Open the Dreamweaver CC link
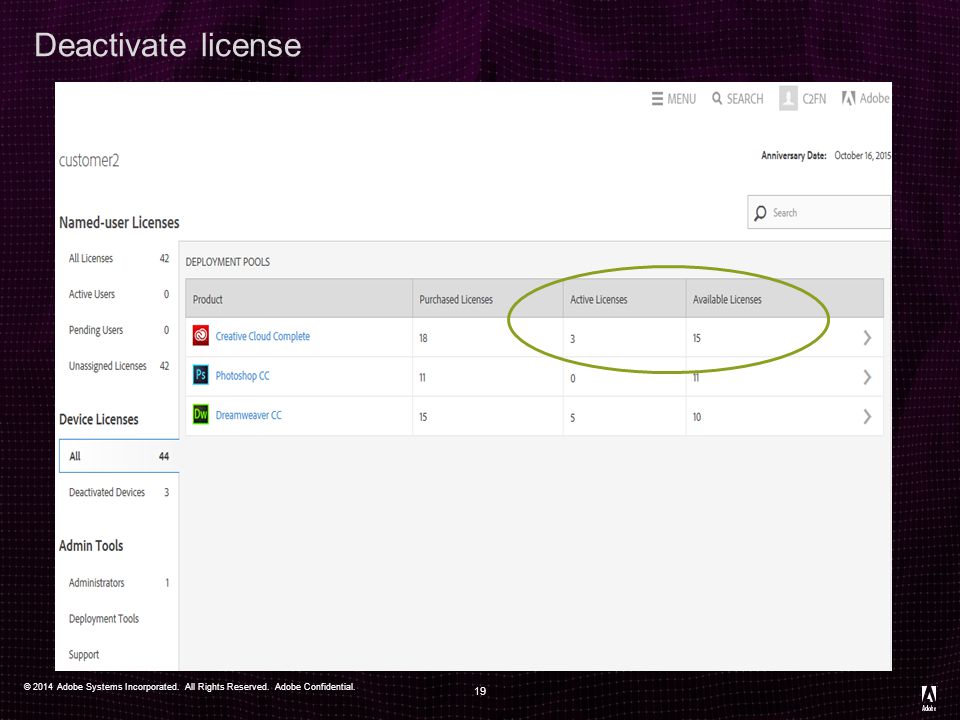This screenshot has height=720, width=960. (x=249, y=415)
